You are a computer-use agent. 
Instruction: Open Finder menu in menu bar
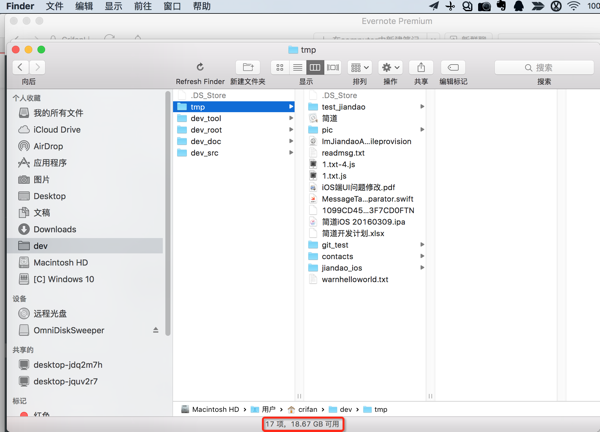pos(20,6)
